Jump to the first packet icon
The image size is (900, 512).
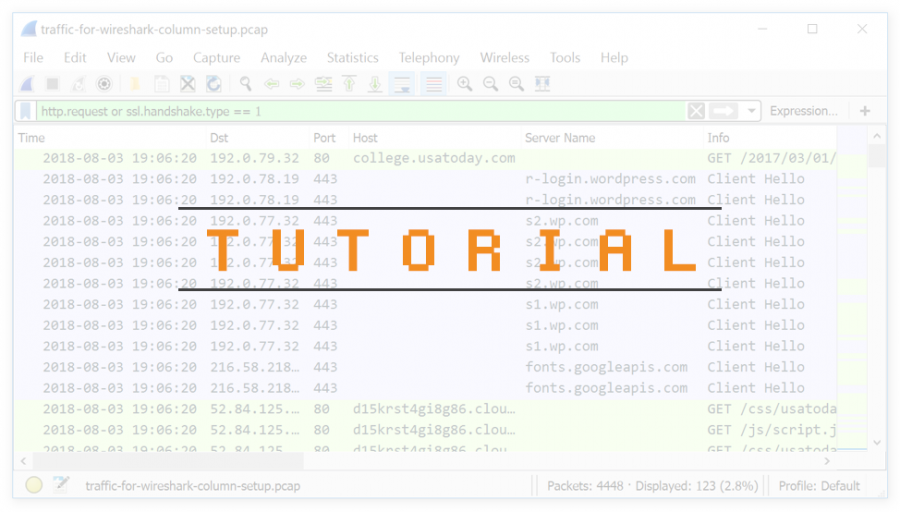coord(349,84)
